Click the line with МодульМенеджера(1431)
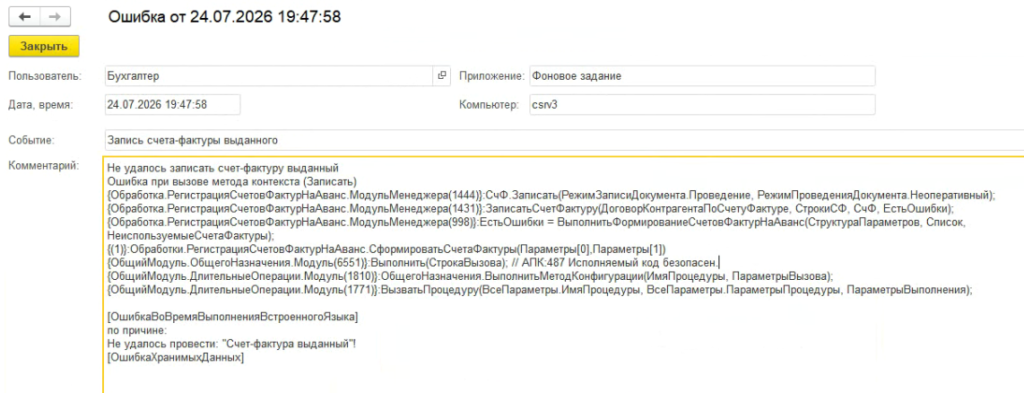 pos(531,208)
